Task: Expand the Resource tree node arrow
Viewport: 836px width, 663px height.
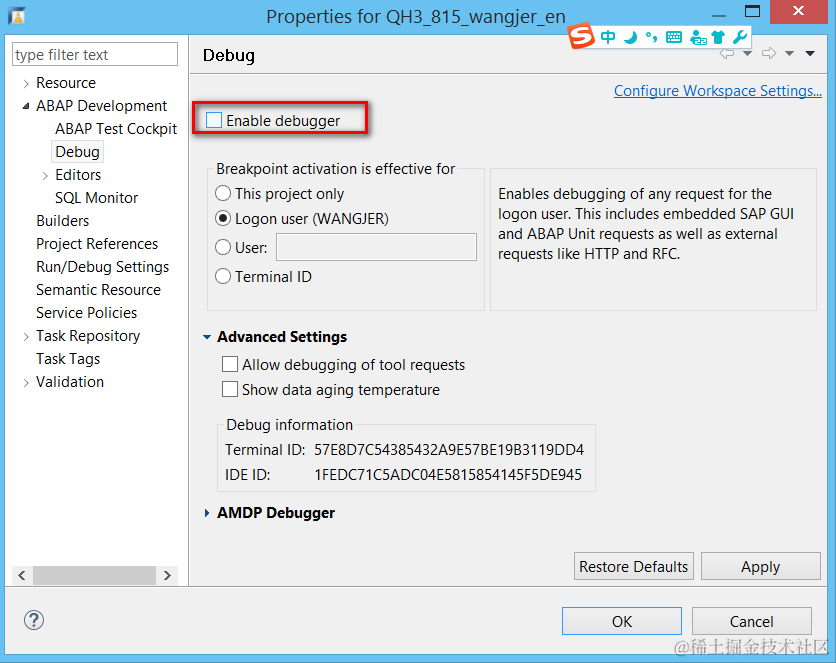Action: point(26,84)
